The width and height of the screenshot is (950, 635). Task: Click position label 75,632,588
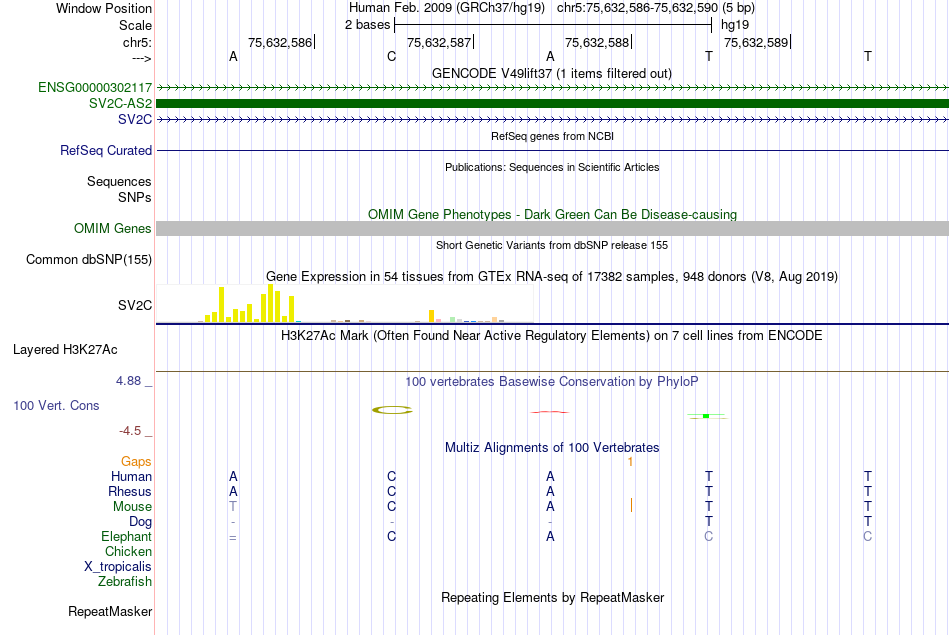click(x=597, y=42)
